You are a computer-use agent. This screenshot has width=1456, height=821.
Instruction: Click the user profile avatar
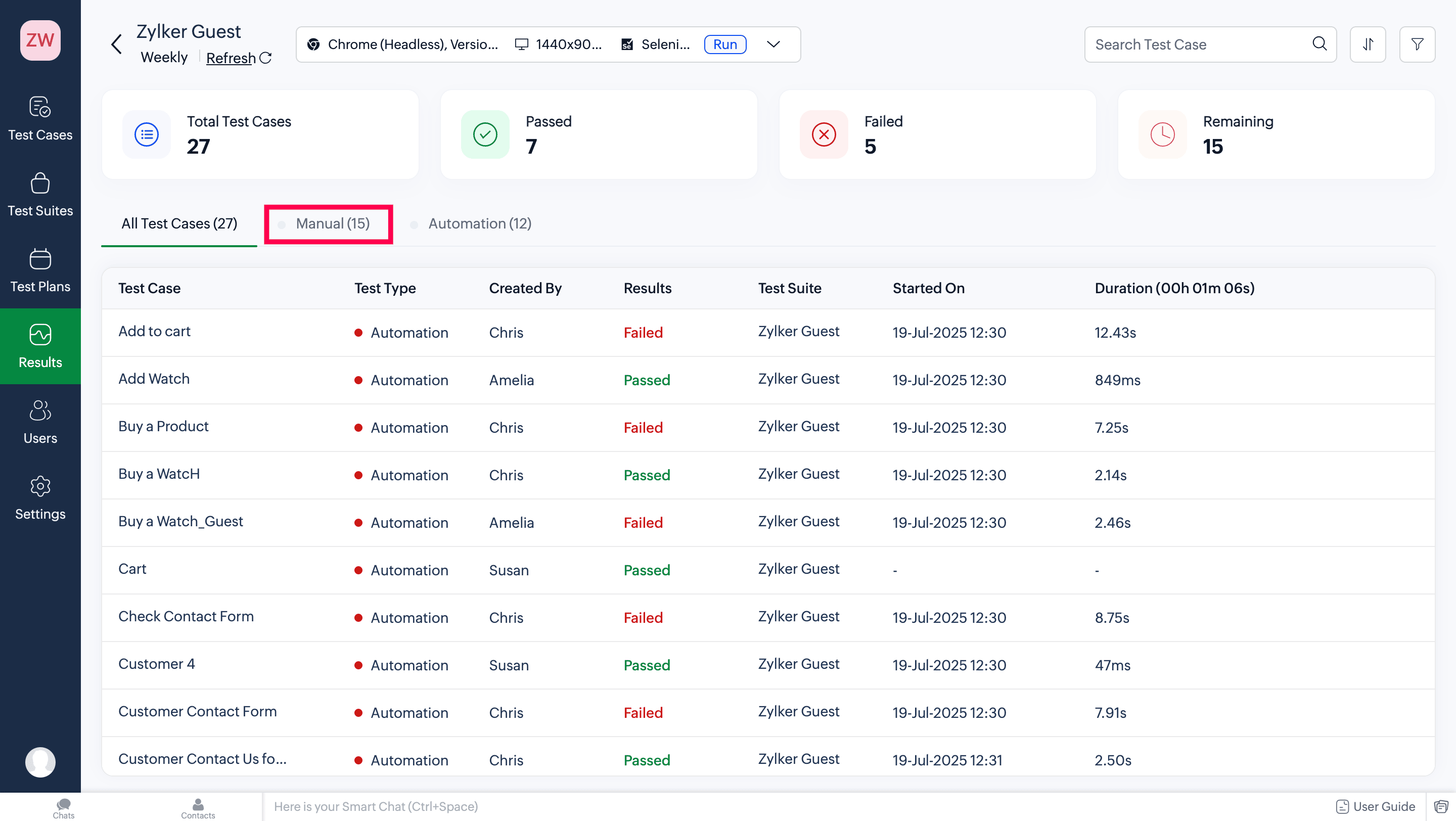(x=40, y=762)
